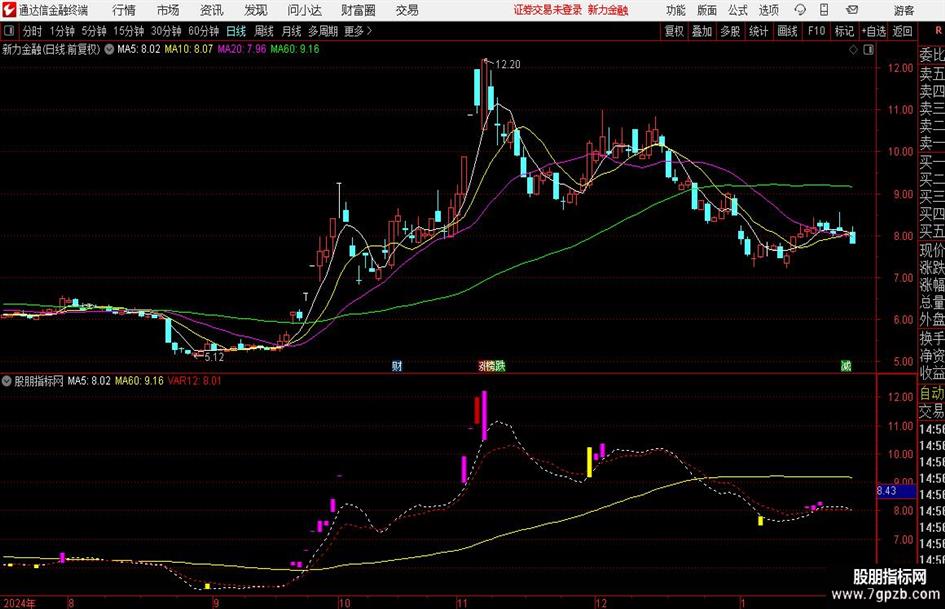Toggle the side panel icon above price axis
The width and height of the screenshot is (945, 609).
(868, 50)
